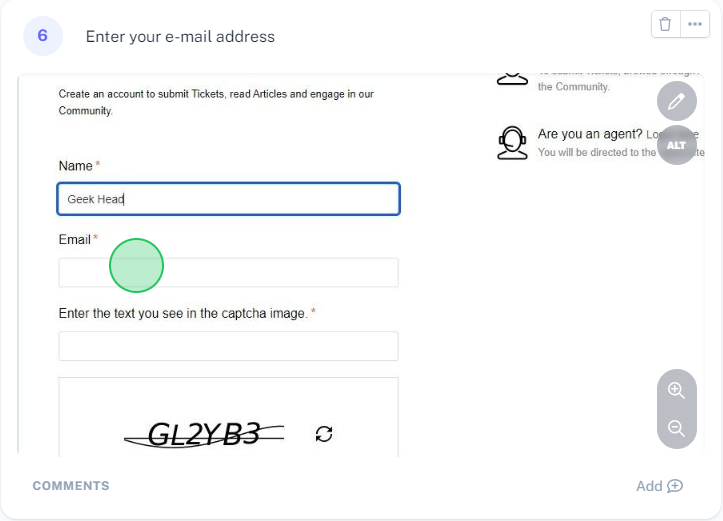Viewport: 723px width, 521px height.
Task: Click the GL2YB3 captcha image
Action: pos(204,434)
